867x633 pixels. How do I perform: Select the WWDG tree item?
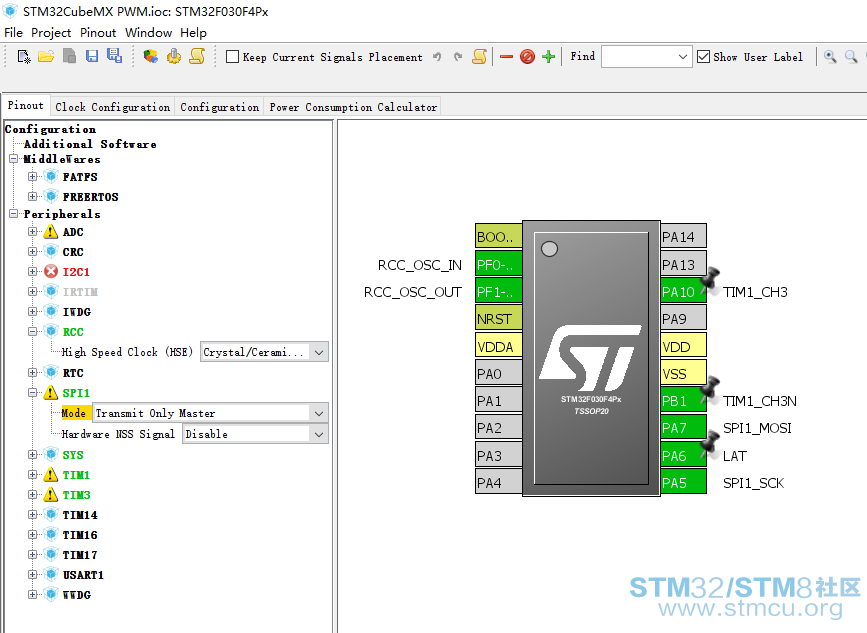click(x=77, y=595)
